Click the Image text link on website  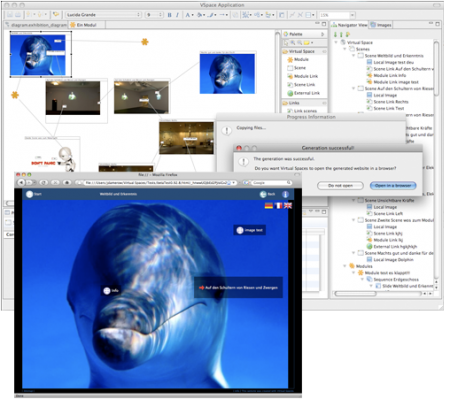click(x=250, y=230)
